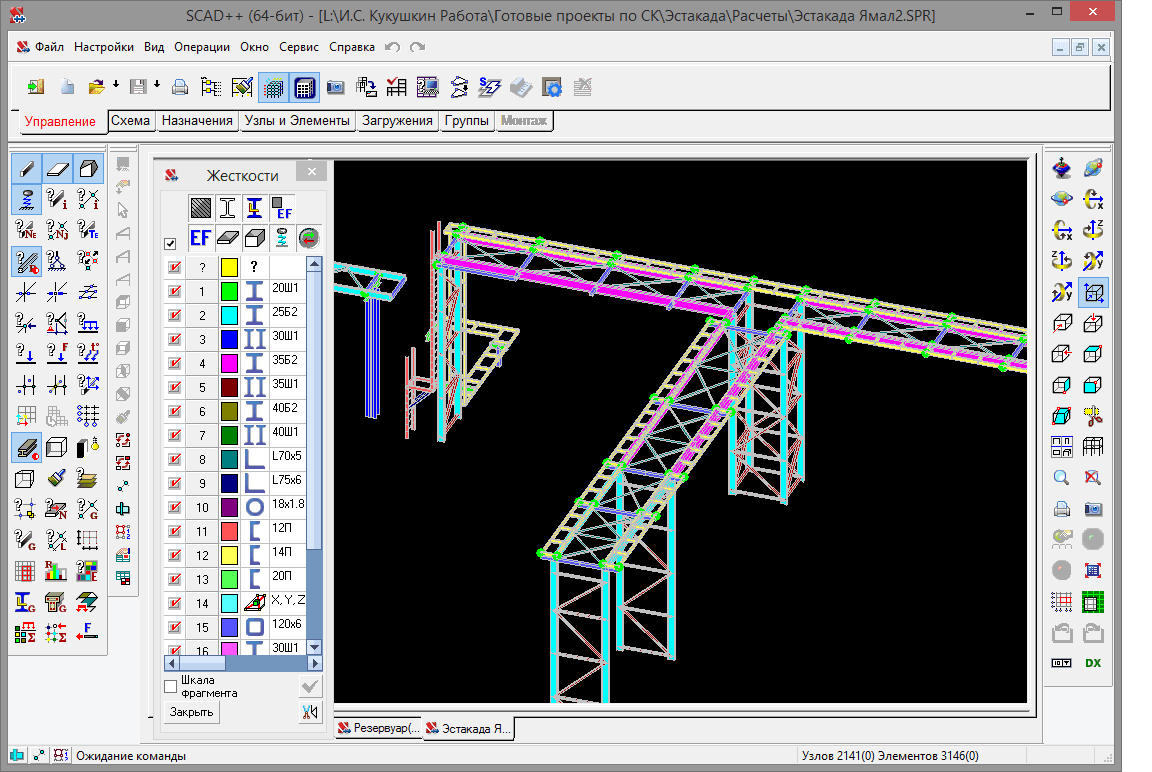
Task: Click the green DX icon in right toolbar
Action: pos(1093,663)
